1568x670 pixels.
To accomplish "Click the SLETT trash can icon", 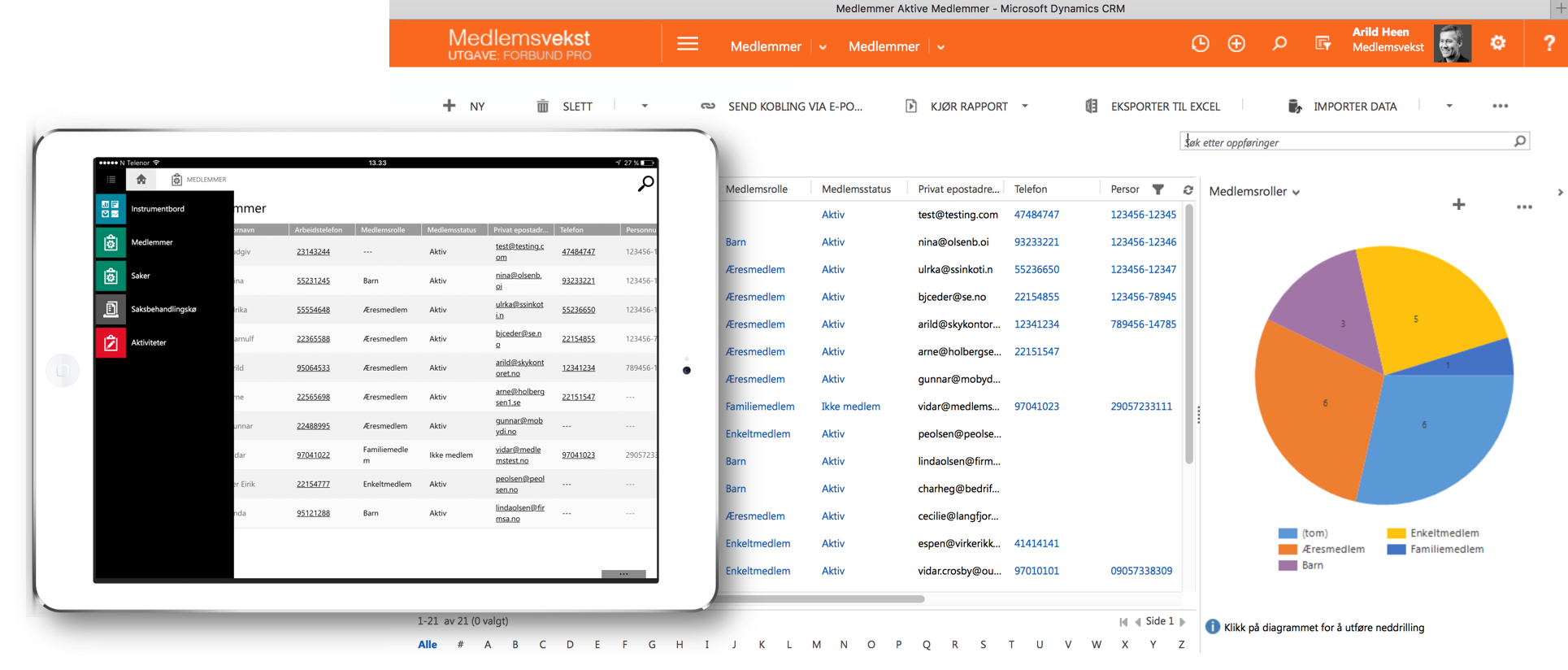I will click(x=542, y=106).
